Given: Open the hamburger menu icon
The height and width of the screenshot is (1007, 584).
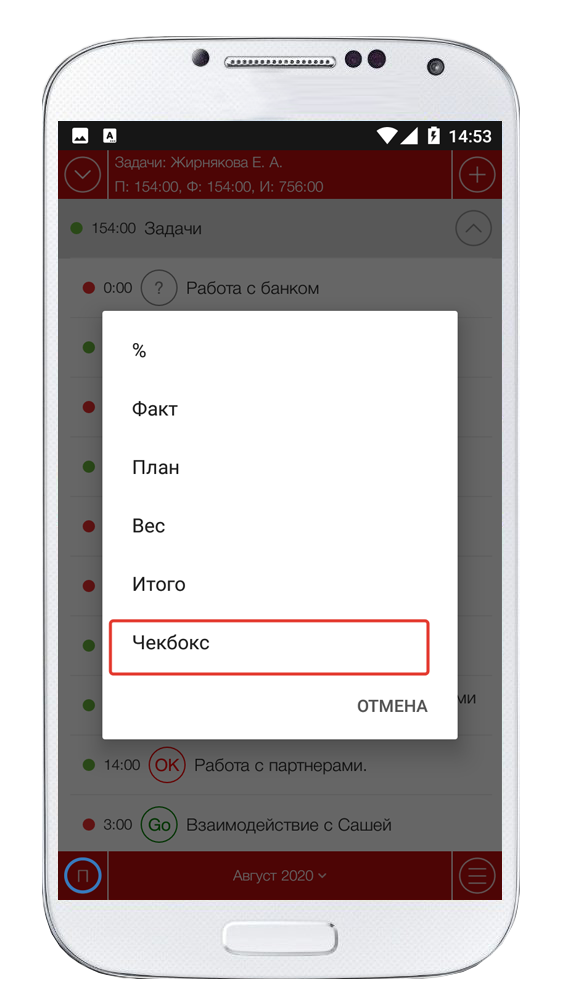Looking at the screenshot, I should [x=477, y=875].
